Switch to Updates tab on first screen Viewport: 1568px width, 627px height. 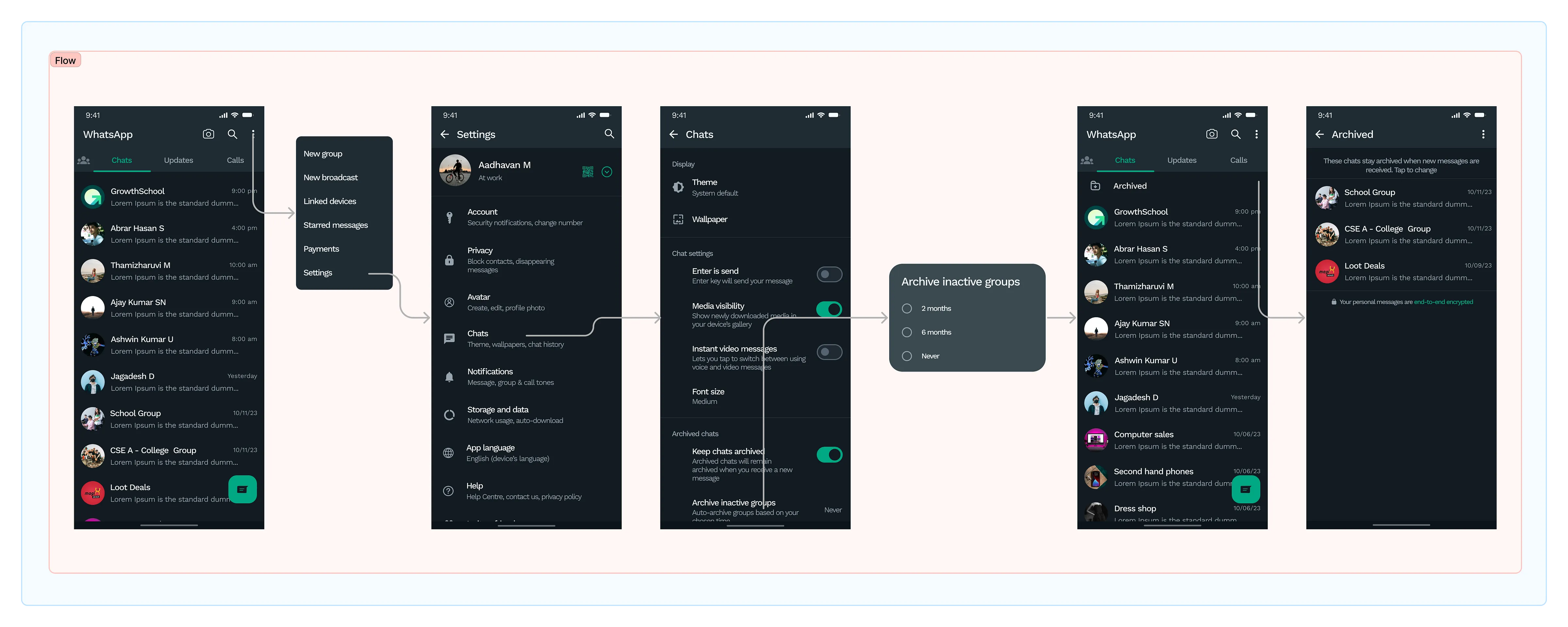[178, 160]
